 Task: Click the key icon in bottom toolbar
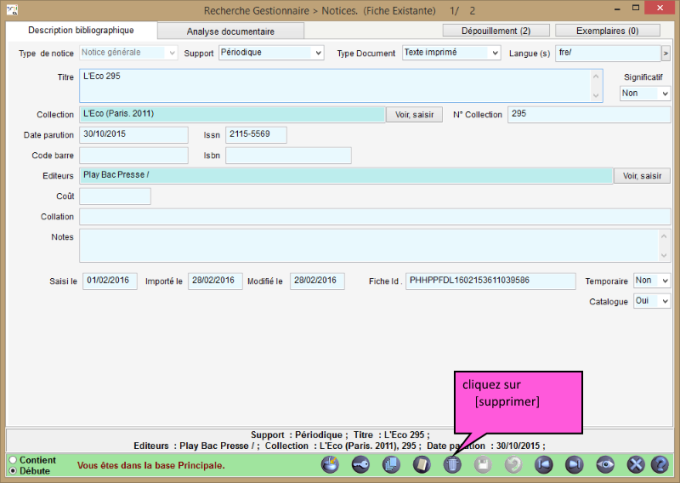click(360, 465)
